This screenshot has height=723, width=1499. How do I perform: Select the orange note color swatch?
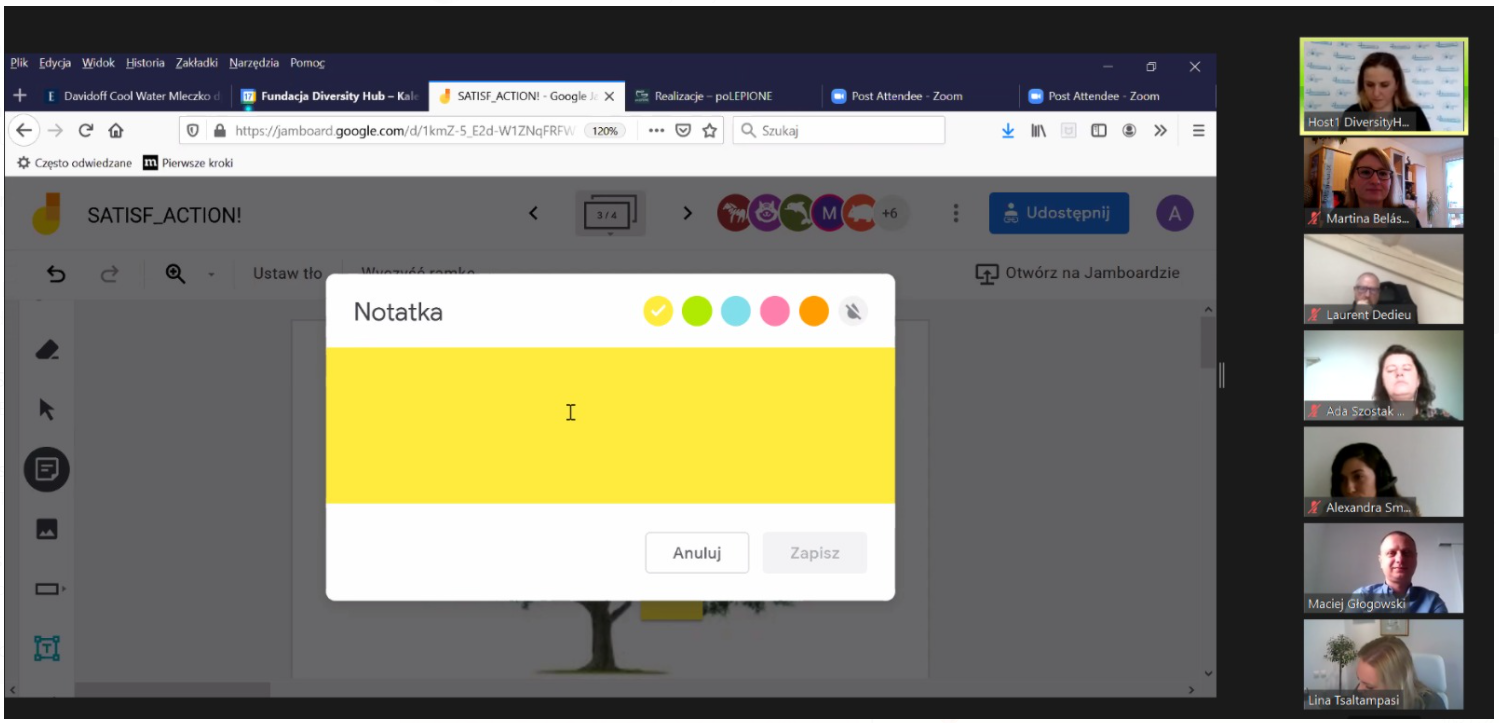tap(814, 312)
